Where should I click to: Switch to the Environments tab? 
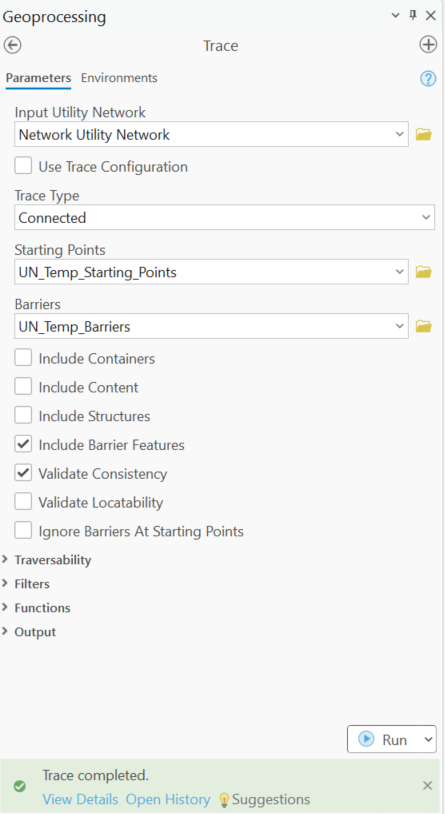pos(119,78)
